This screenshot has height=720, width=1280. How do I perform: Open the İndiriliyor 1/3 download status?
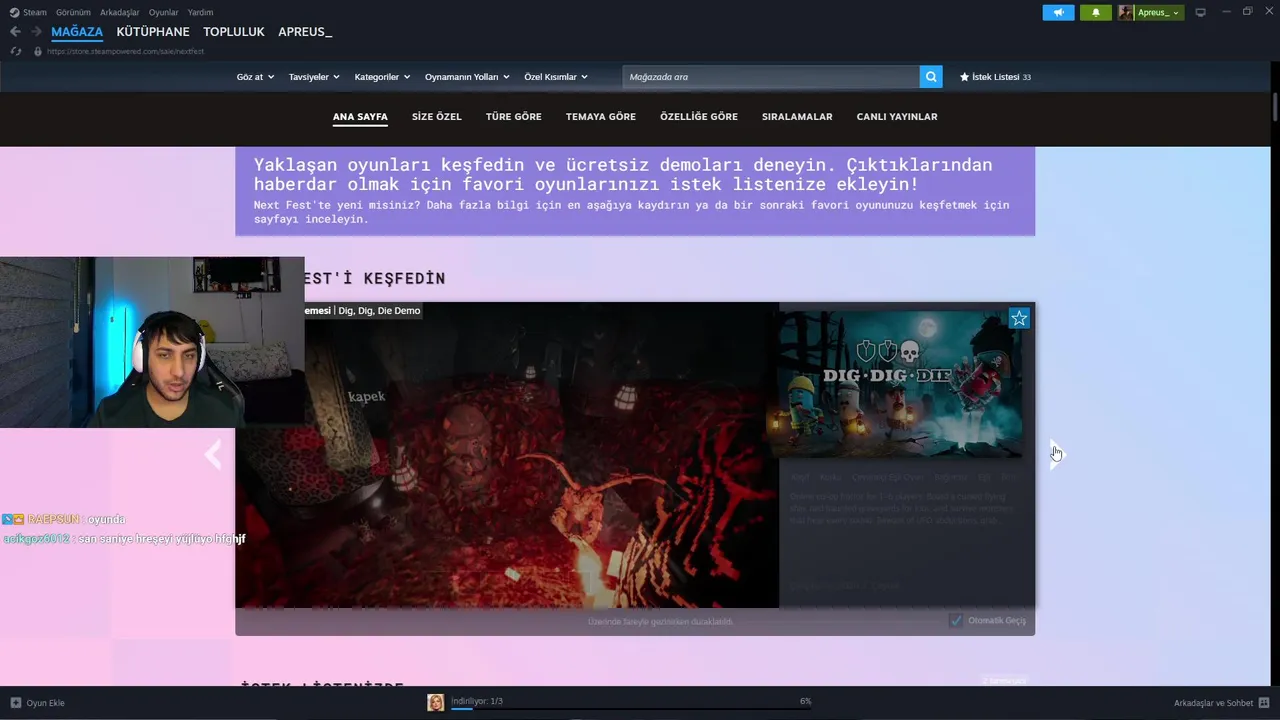(477, 701)
